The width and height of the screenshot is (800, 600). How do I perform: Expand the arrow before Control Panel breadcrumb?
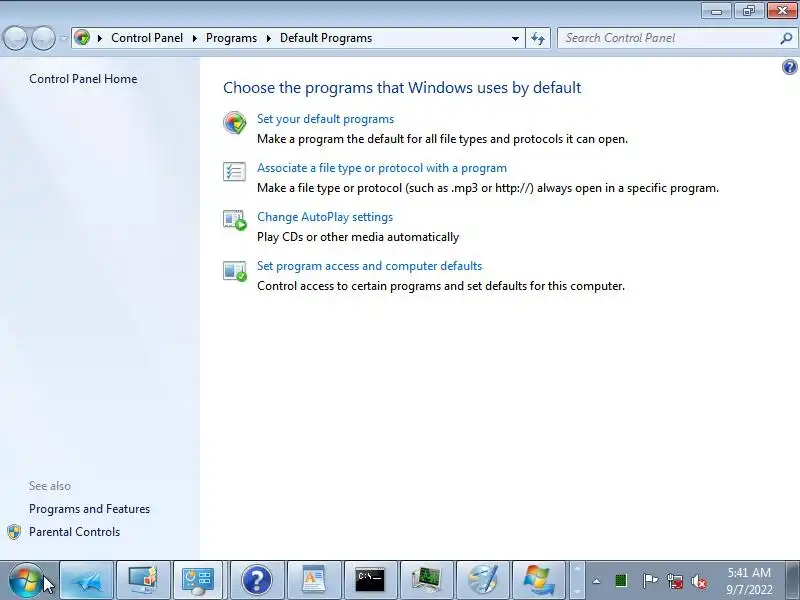pos(100,38)
